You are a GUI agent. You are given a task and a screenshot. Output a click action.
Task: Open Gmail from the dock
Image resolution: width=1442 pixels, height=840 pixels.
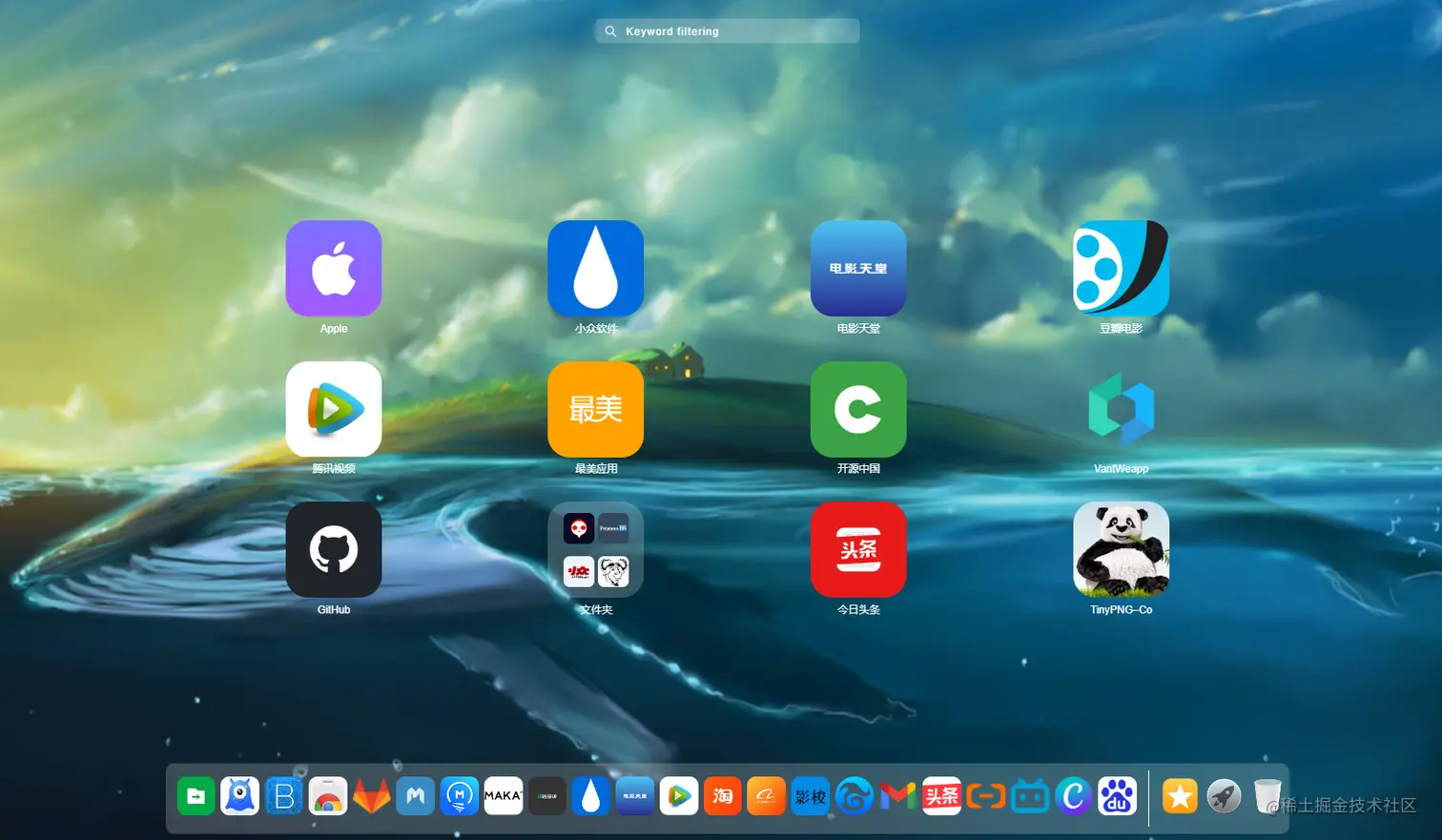click(898, 796)
